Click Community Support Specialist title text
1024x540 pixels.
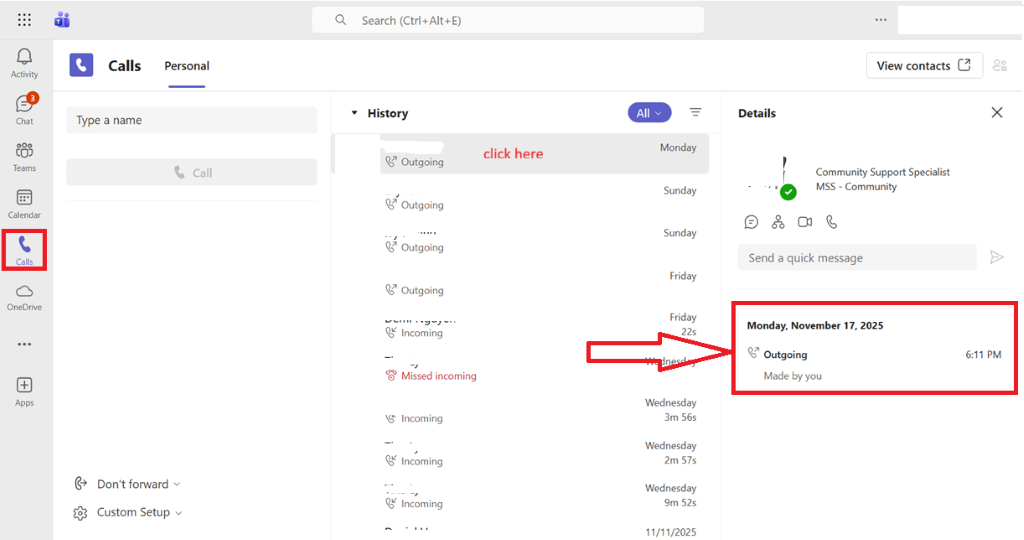(x=882, y=172)
